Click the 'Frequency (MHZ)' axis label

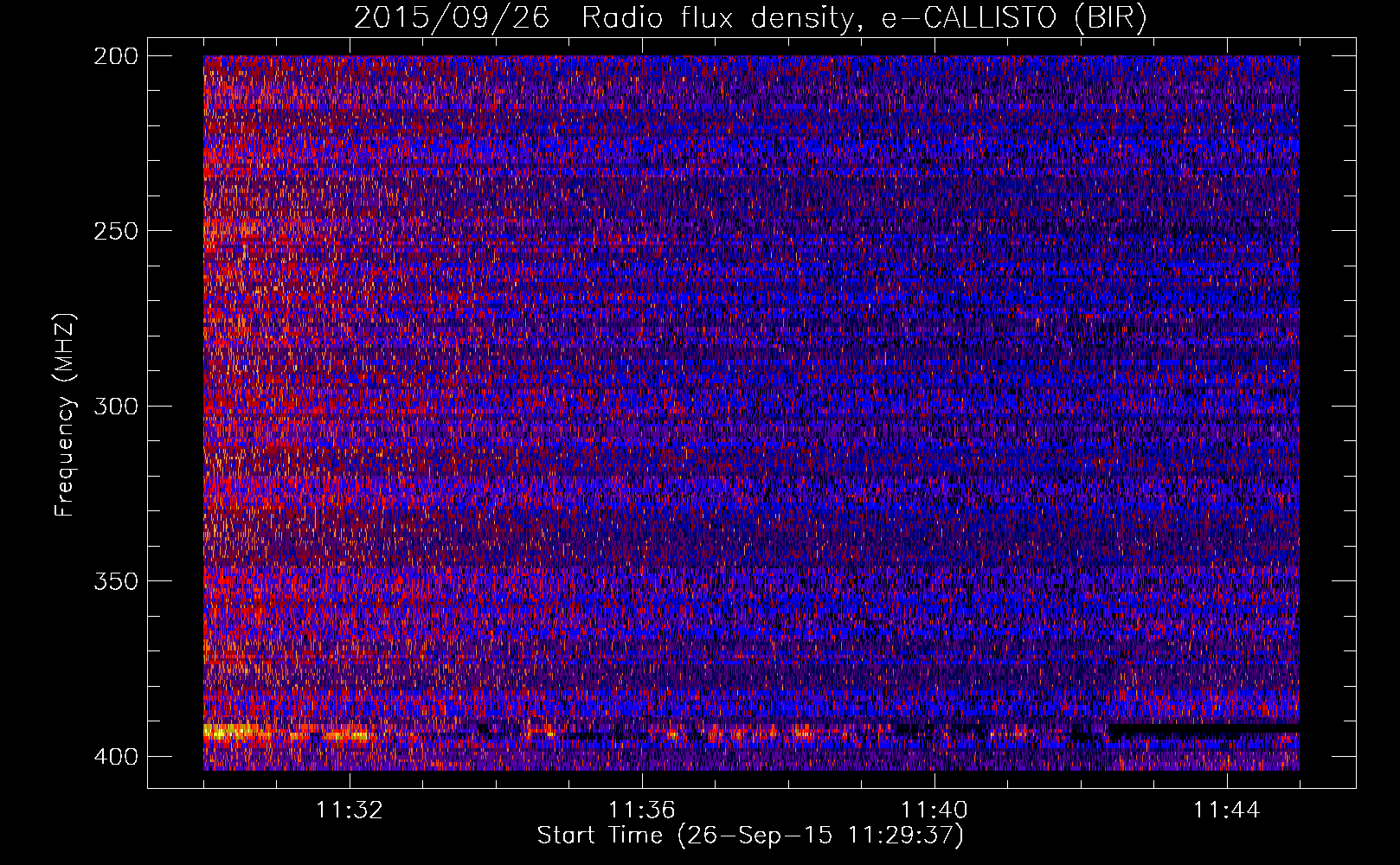[x=64, y=414]
